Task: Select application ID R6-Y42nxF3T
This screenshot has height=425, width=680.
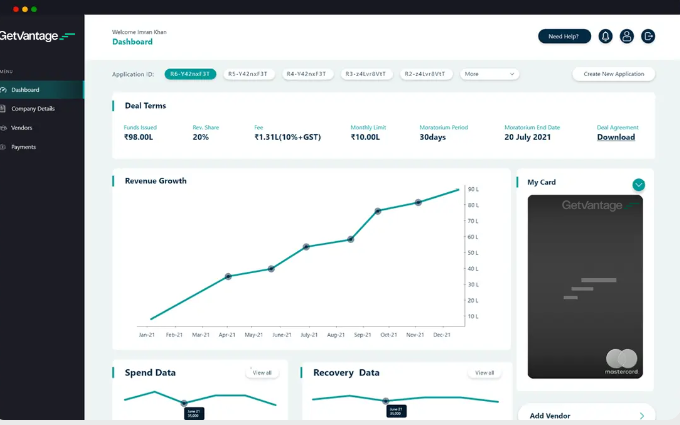Action: point(190,74)
